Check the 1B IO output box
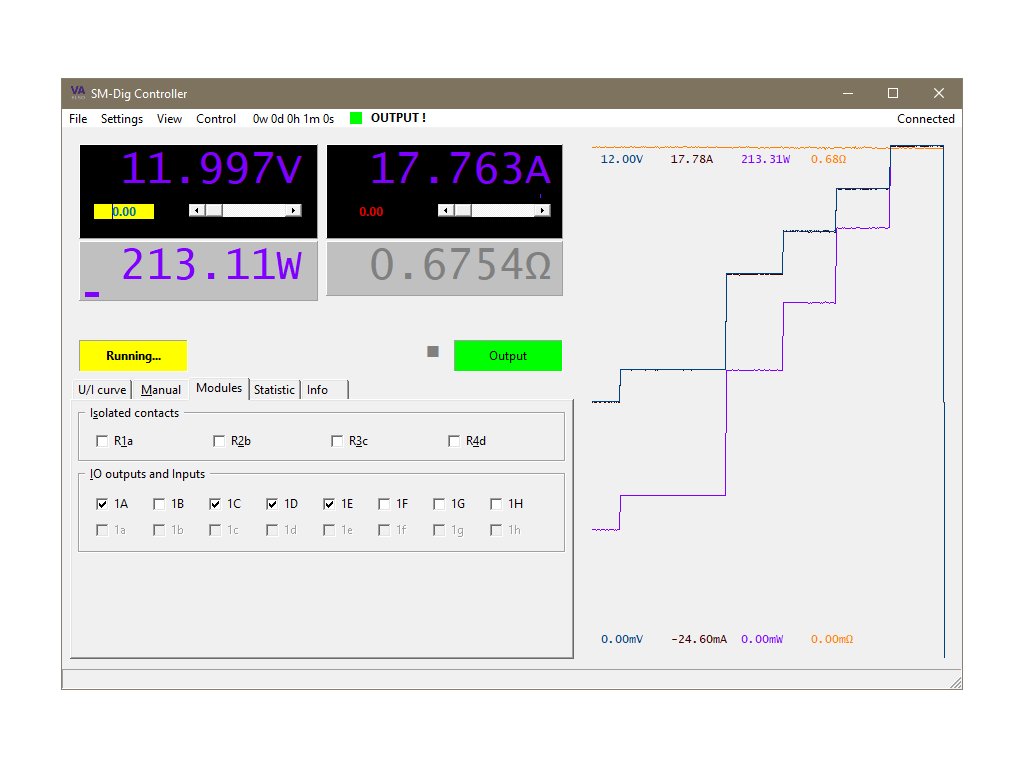The height and width of the screenshot is (768, 1024). [x=159, y=504]
